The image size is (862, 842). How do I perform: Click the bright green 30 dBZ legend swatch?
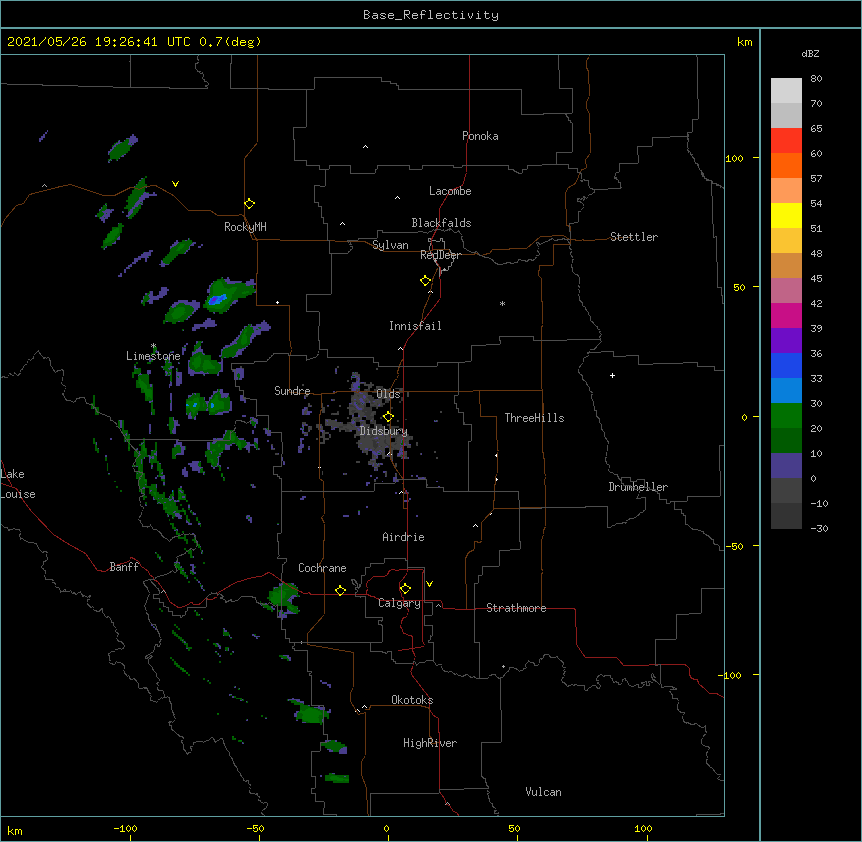786,416
